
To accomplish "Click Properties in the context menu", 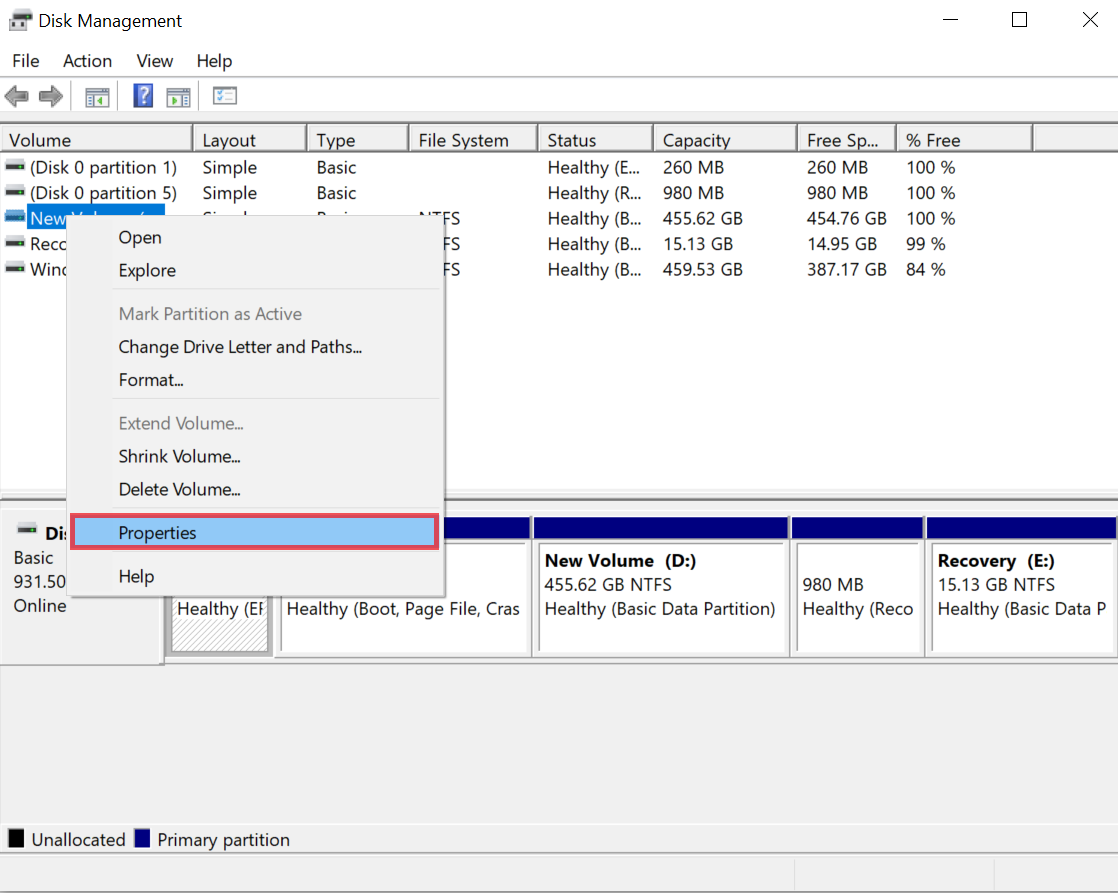I will 255,532.
